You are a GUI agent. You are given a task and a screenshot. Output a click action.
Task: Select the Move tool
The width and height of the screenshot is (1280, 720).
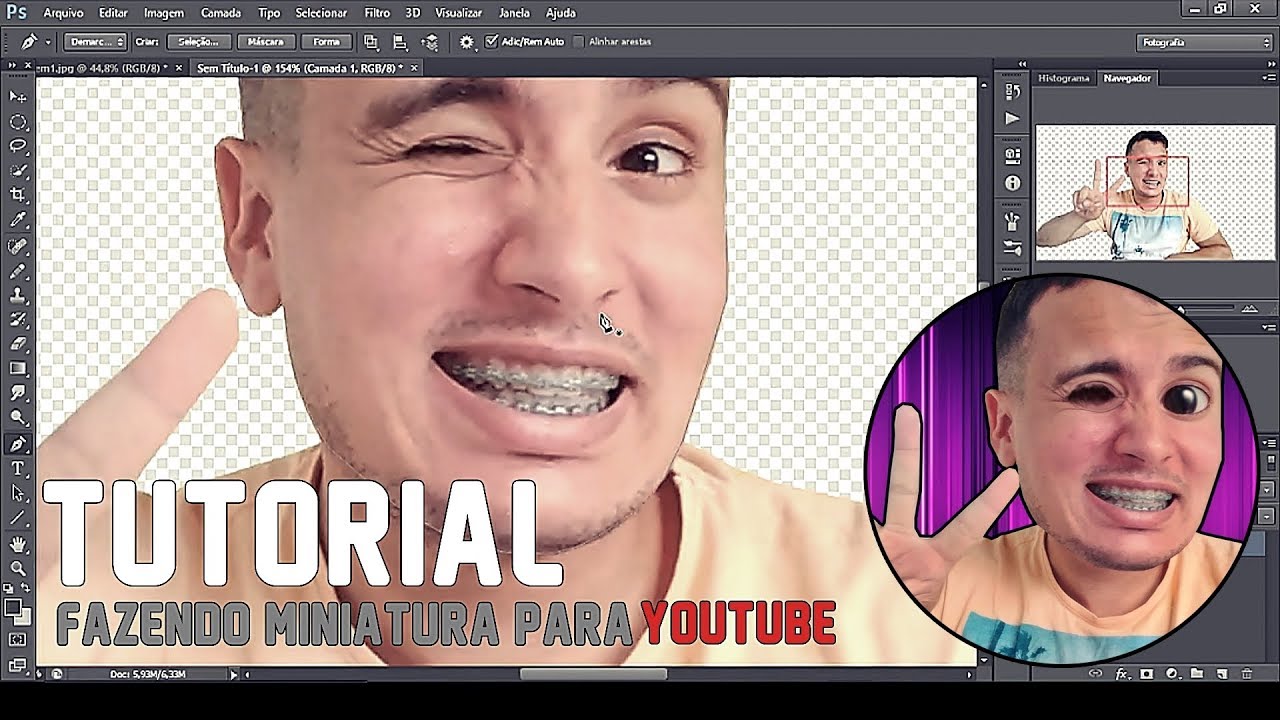coord(18,96)
